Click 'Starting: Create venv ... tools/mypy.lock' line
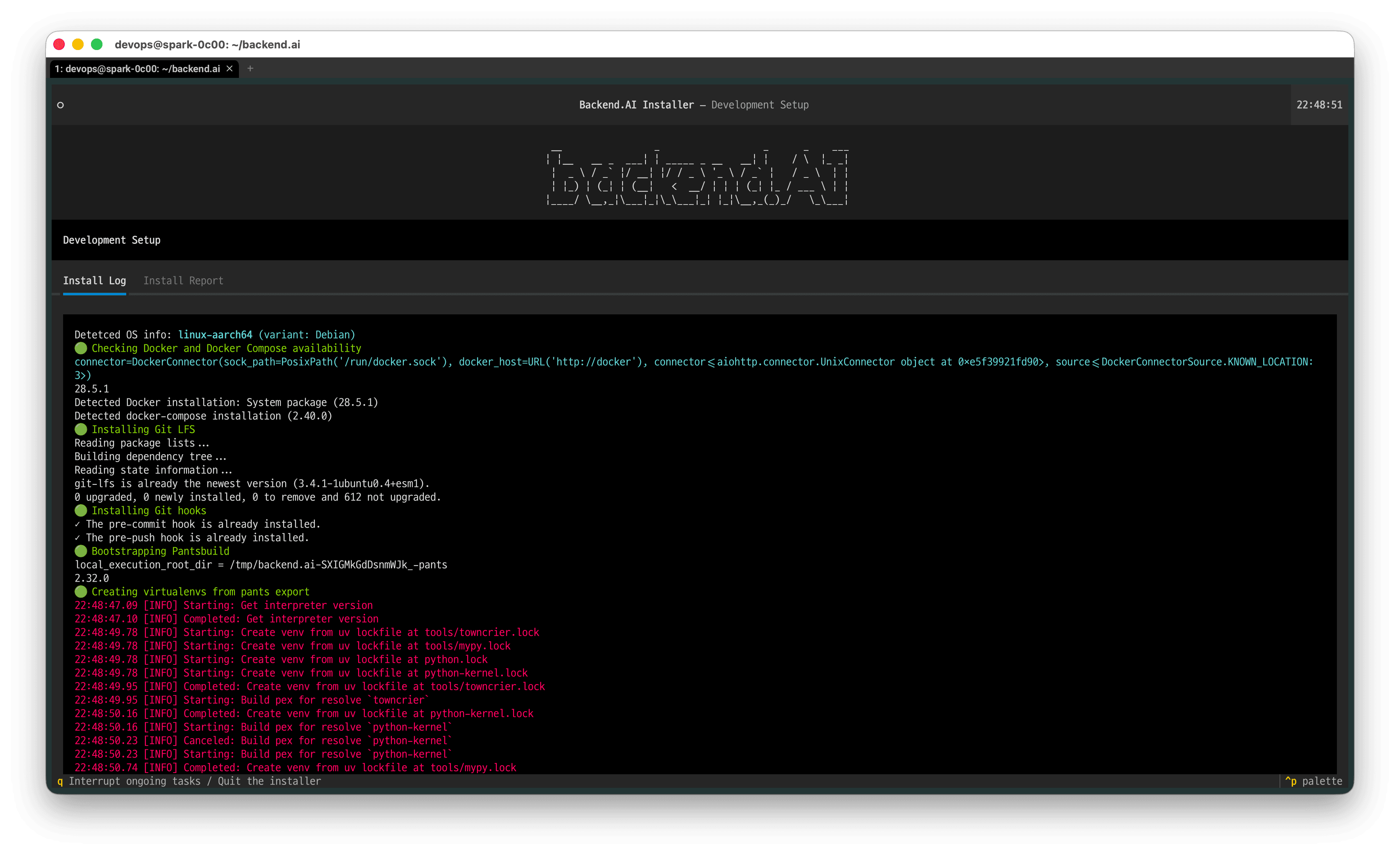The height and width of the screenshot is (855, 1400). pos(293,646)
